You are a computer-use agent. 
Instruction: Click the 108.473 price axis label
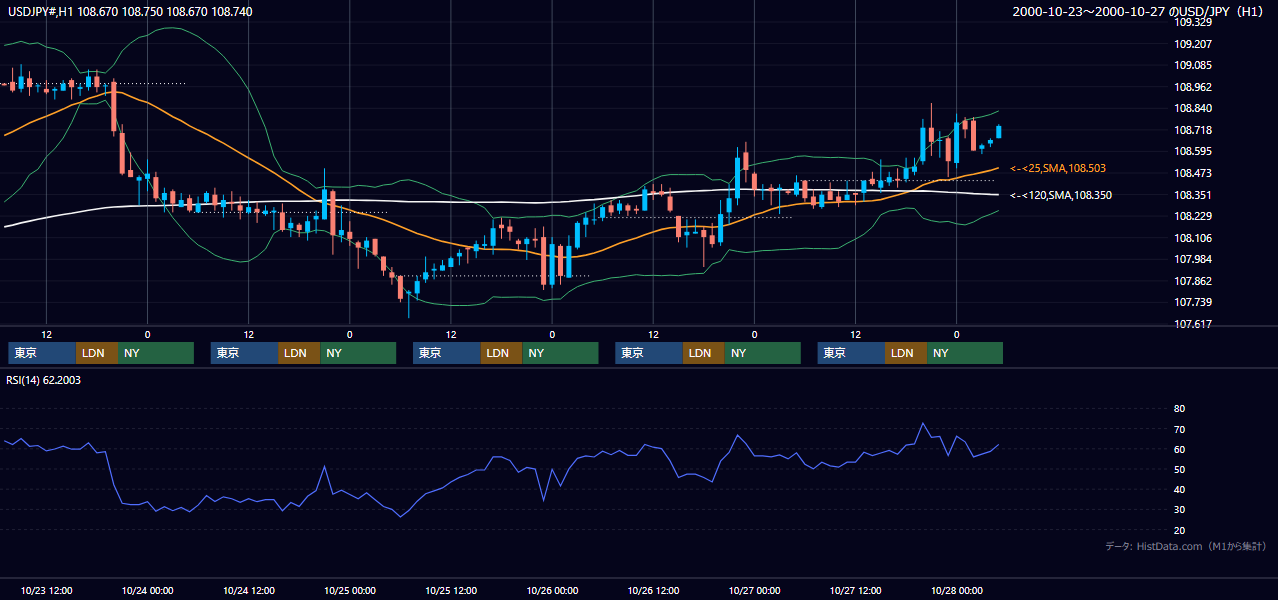pos(1193,173)
